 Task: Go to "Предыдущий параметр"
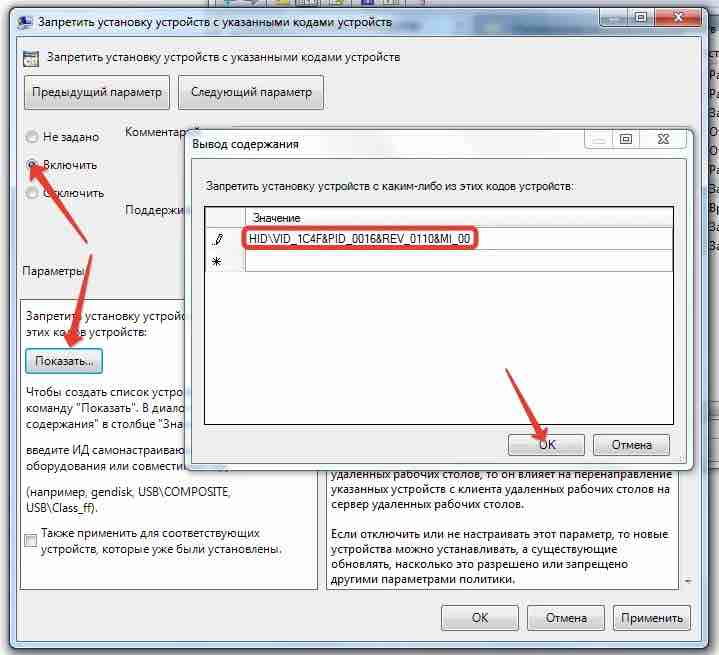click(96, 92)
